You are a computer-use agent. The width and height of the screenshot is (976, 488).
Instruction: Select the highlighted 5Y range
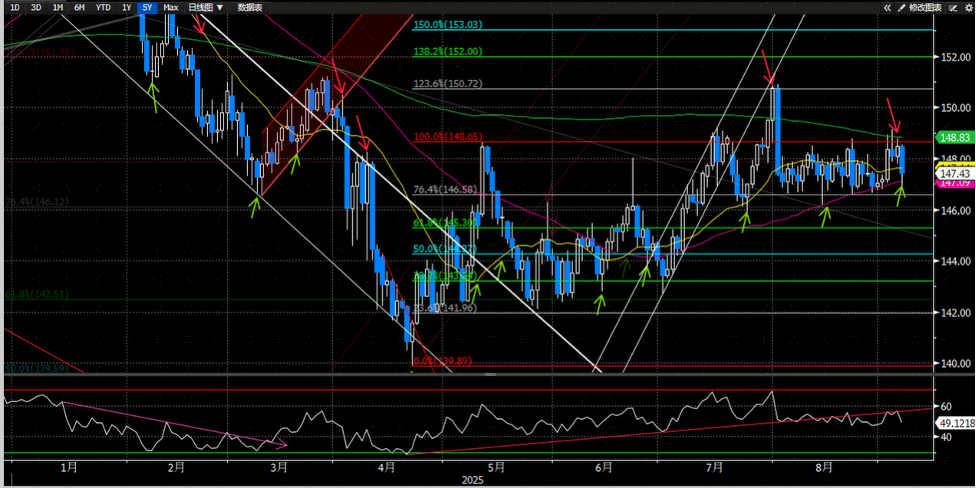(147, 7)
